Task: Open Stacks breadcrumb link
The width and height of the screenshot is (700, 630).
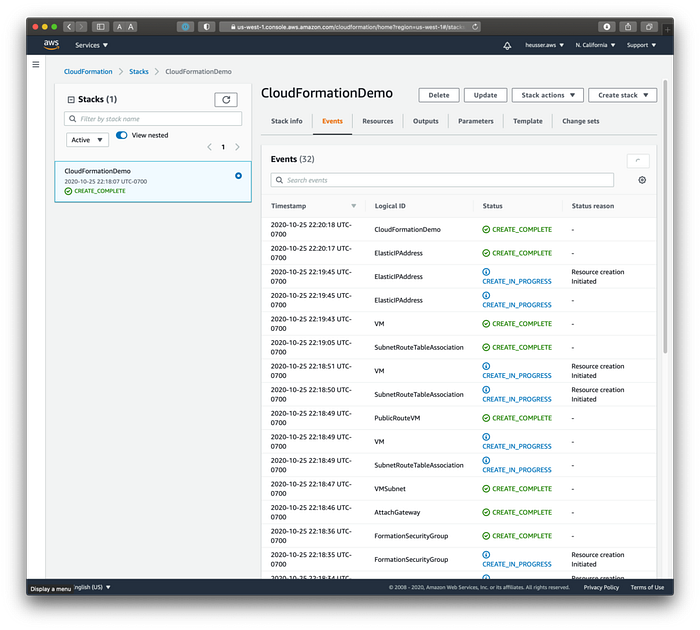Action: pyautogui.click(x=139, y=71)
